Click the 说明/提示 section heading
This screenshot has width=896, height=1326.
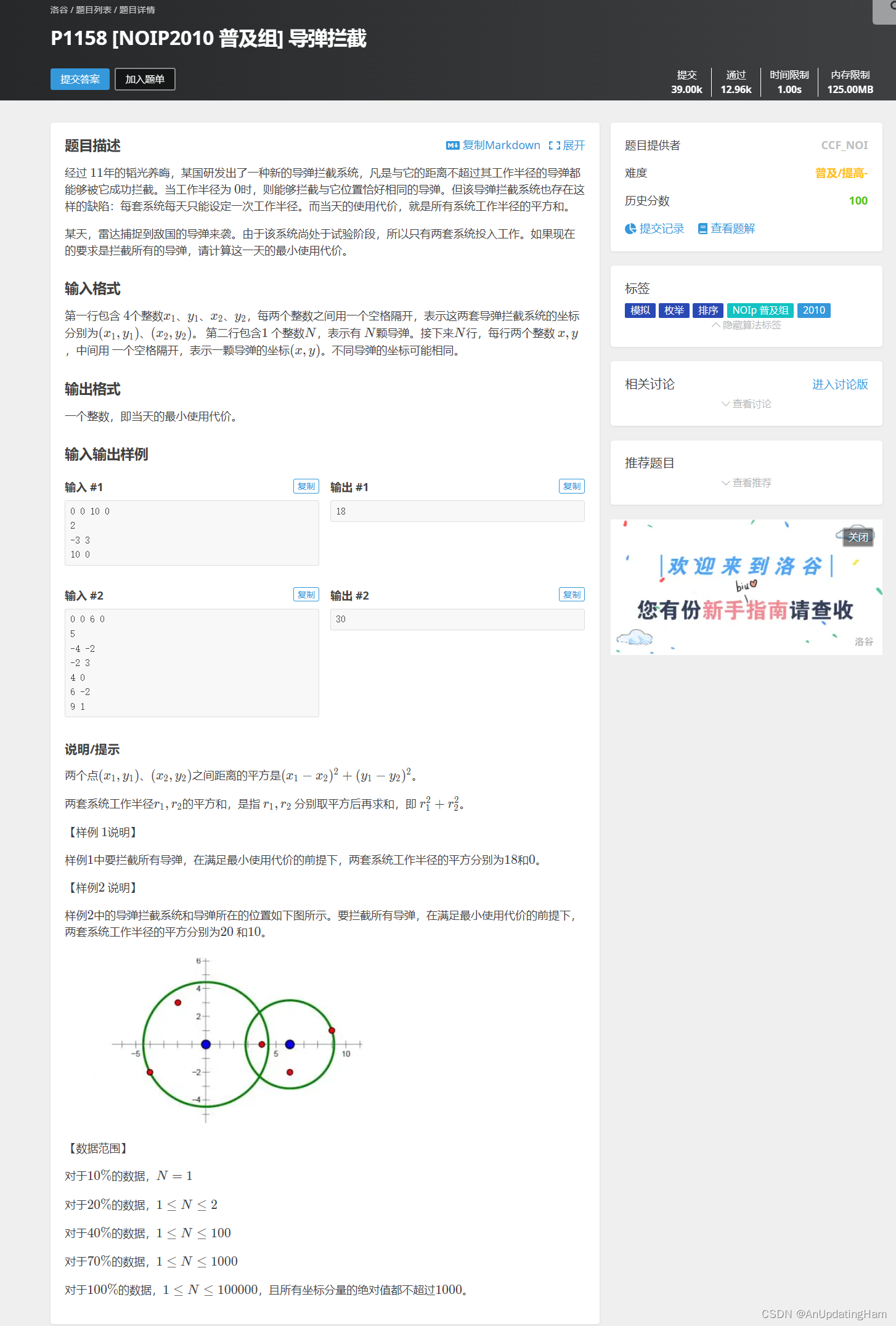pos(92,750)
